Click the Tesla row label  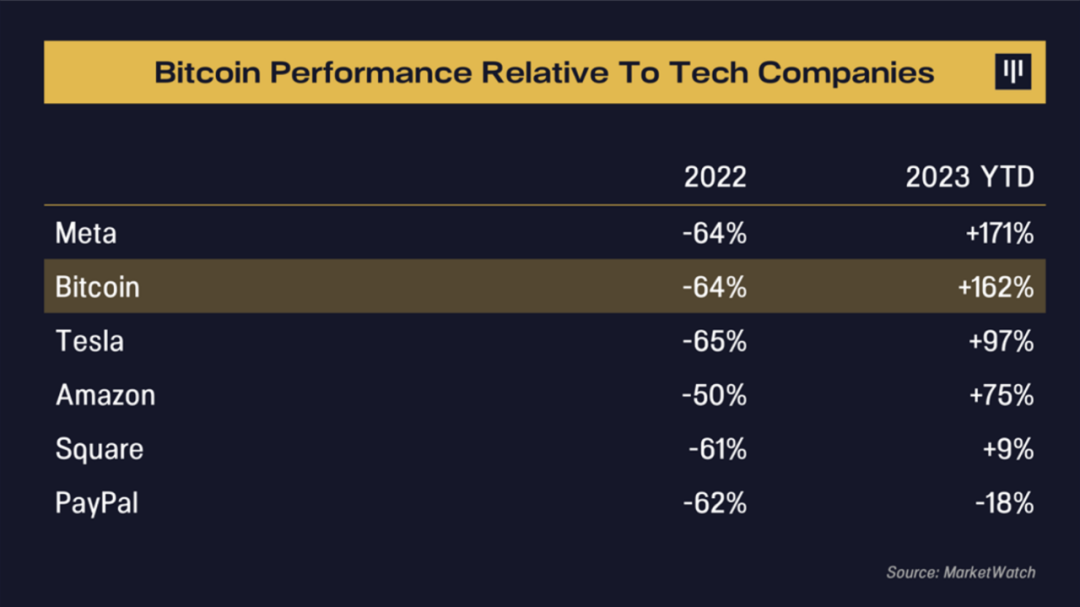tap(90, 341)
